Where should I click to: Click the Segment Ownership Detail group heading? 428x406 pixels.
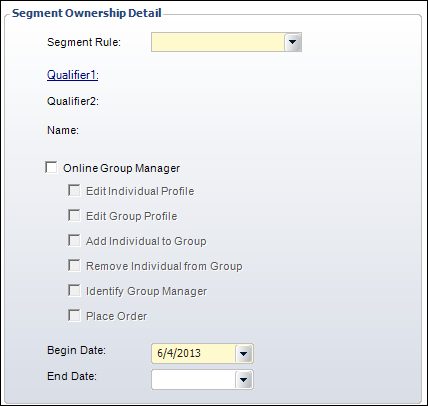pyautogui.click(x=87, y=13)
